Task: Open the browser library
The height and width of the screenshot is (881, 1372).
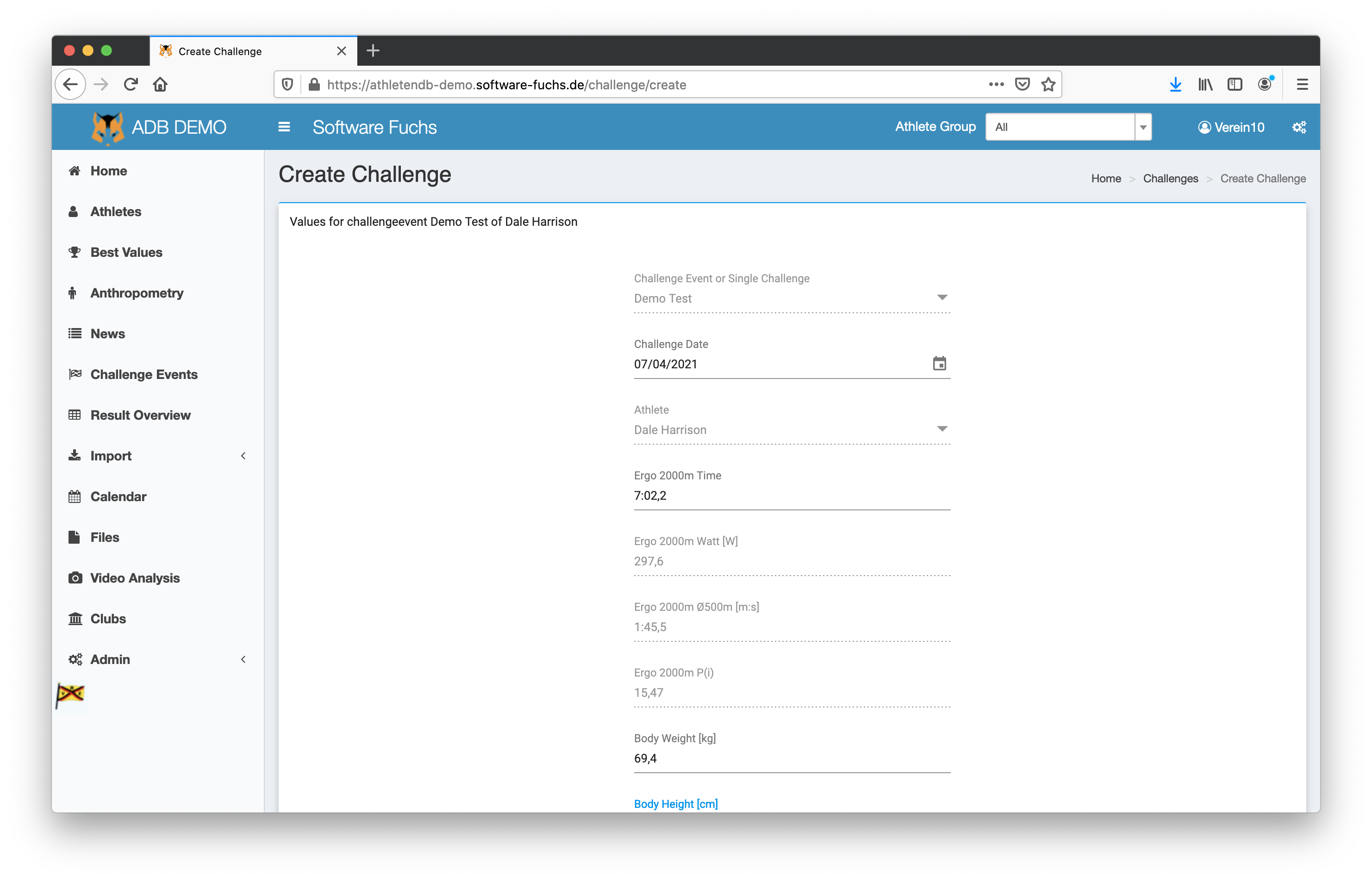Action: tap(1205, 85)
